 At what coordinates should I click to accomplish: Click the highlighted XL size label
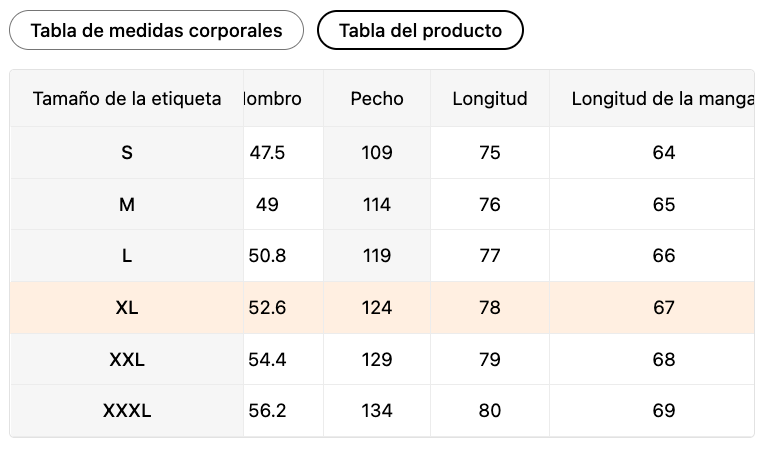coord(127,308)
